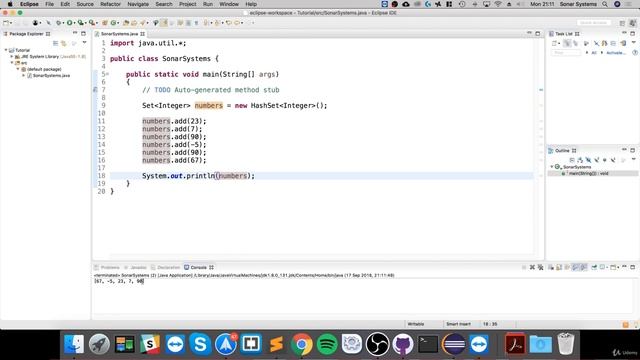Toggle Word Wrap in Console toolbar
640x360 pixels.
tap(567, 267)
